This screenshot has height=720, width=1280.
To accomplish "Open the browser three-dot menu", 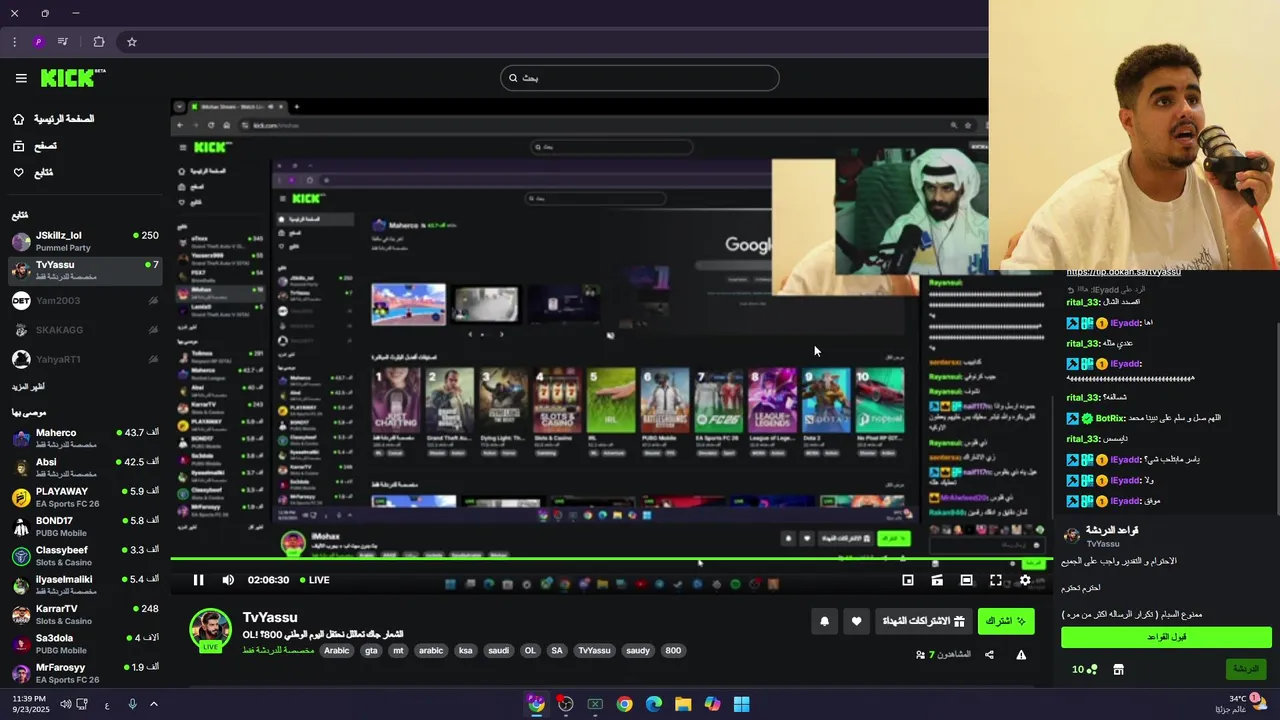I will click(14, 42).
